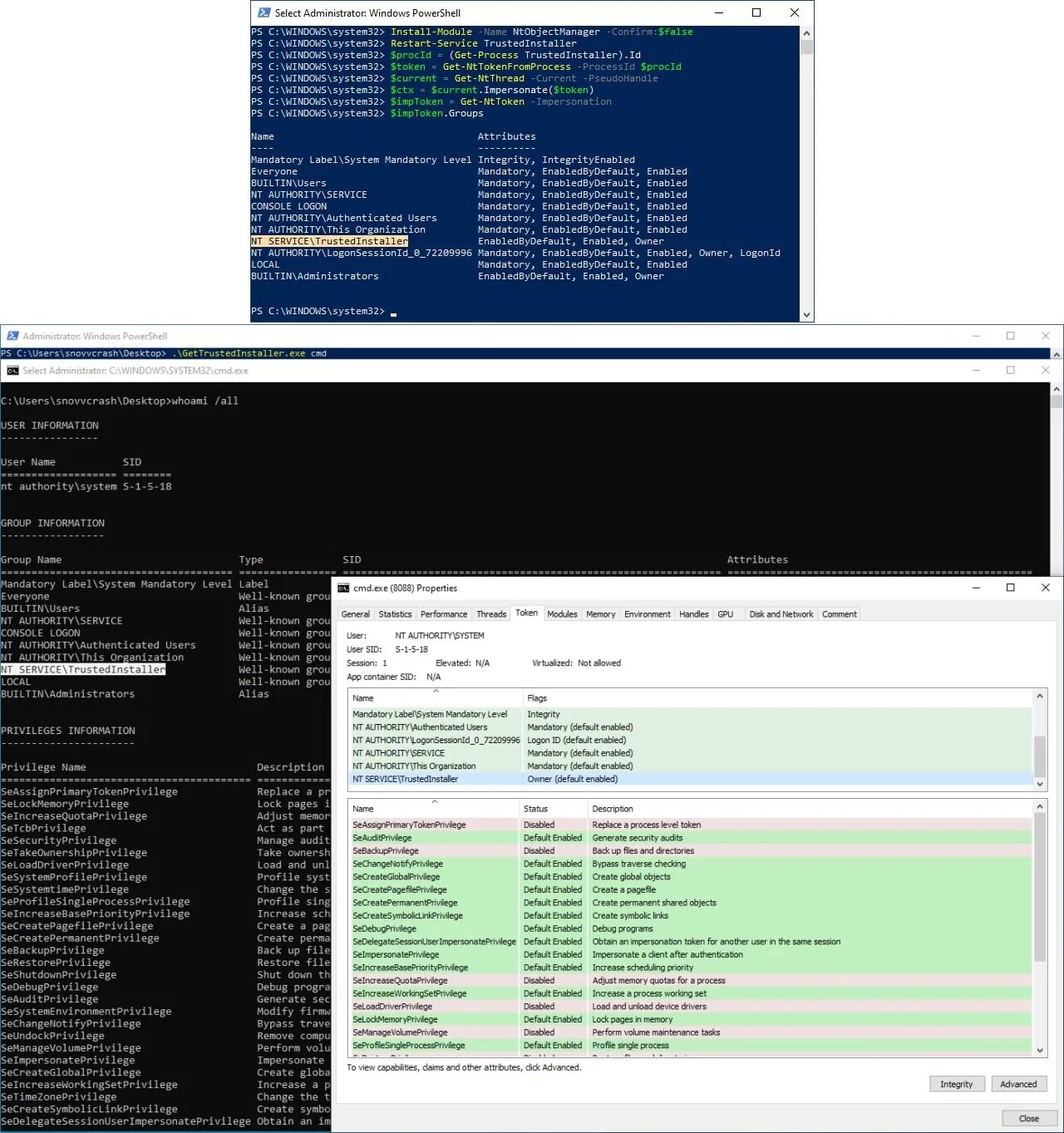This screenshot has width=1064, height=1133.
Task: Select SeDebugPrivilege row in Properties
Action: click(690, 929)
